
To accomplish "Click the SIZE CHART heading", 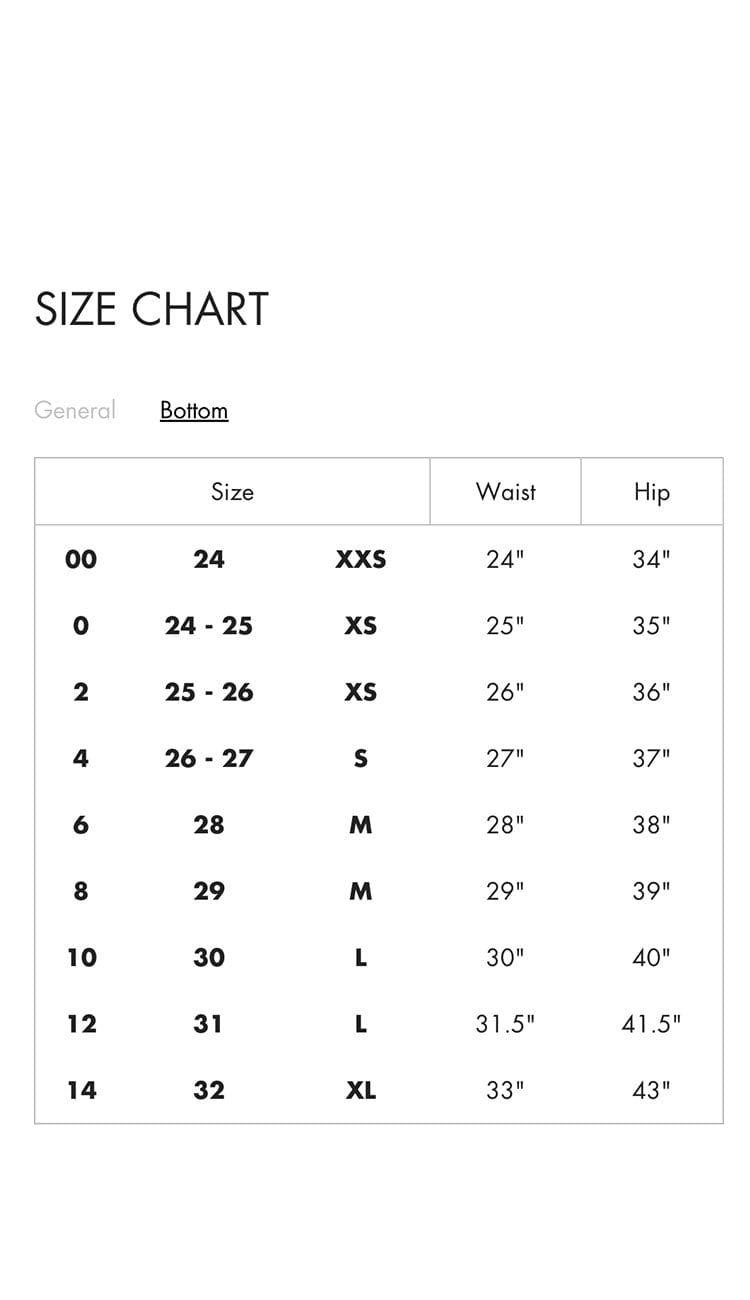I will click(152, 310).
